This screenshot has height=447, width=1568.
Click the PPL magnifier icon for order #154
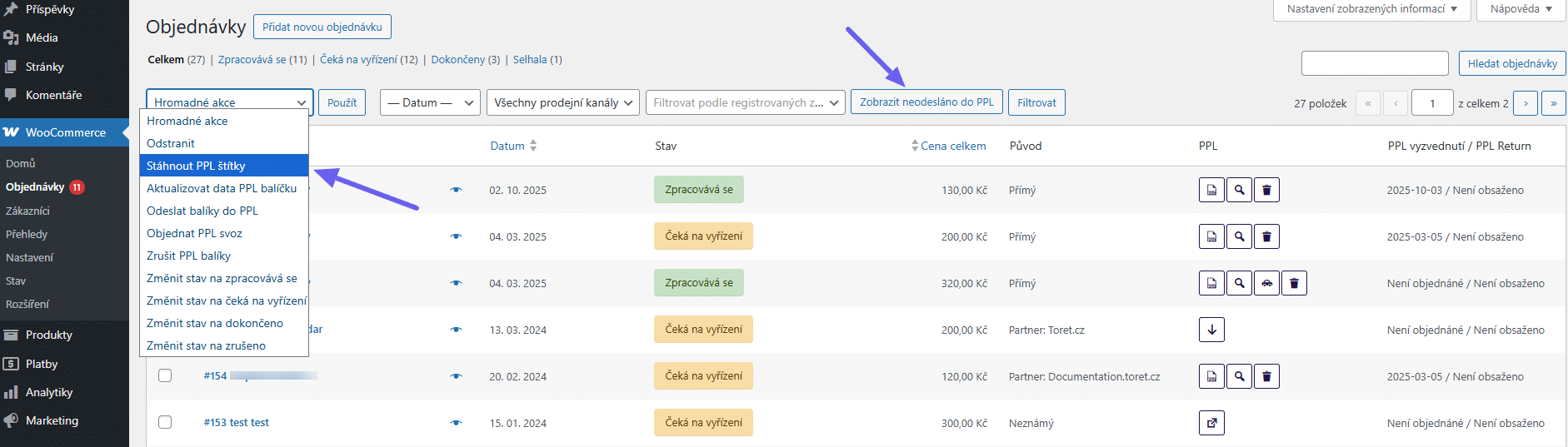pyautogui.click(x=1240, y=376)
